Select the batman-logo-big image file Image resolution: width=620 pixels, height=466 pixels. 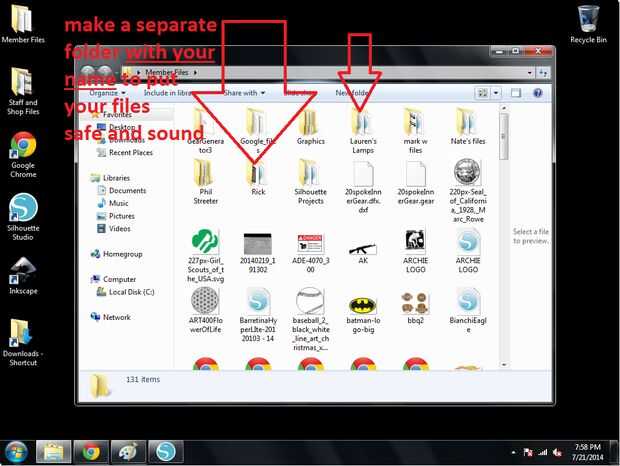click(x=363, y=315)
